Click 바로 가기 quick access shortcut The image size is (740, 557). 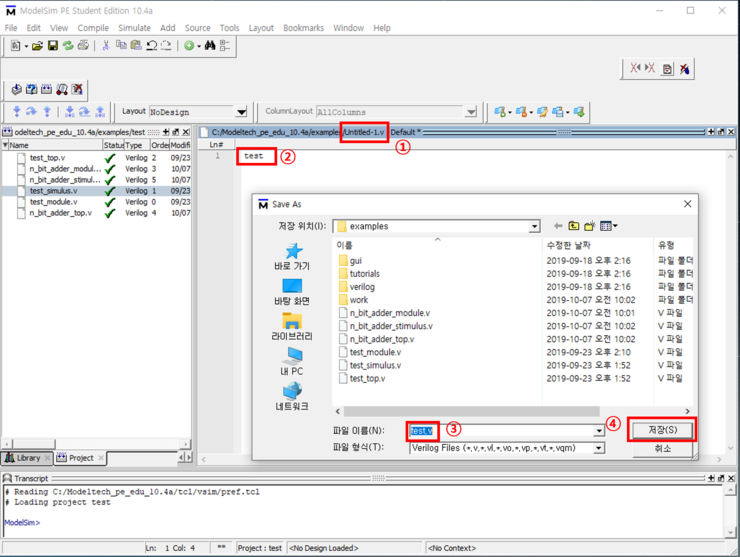coord(292,256)
